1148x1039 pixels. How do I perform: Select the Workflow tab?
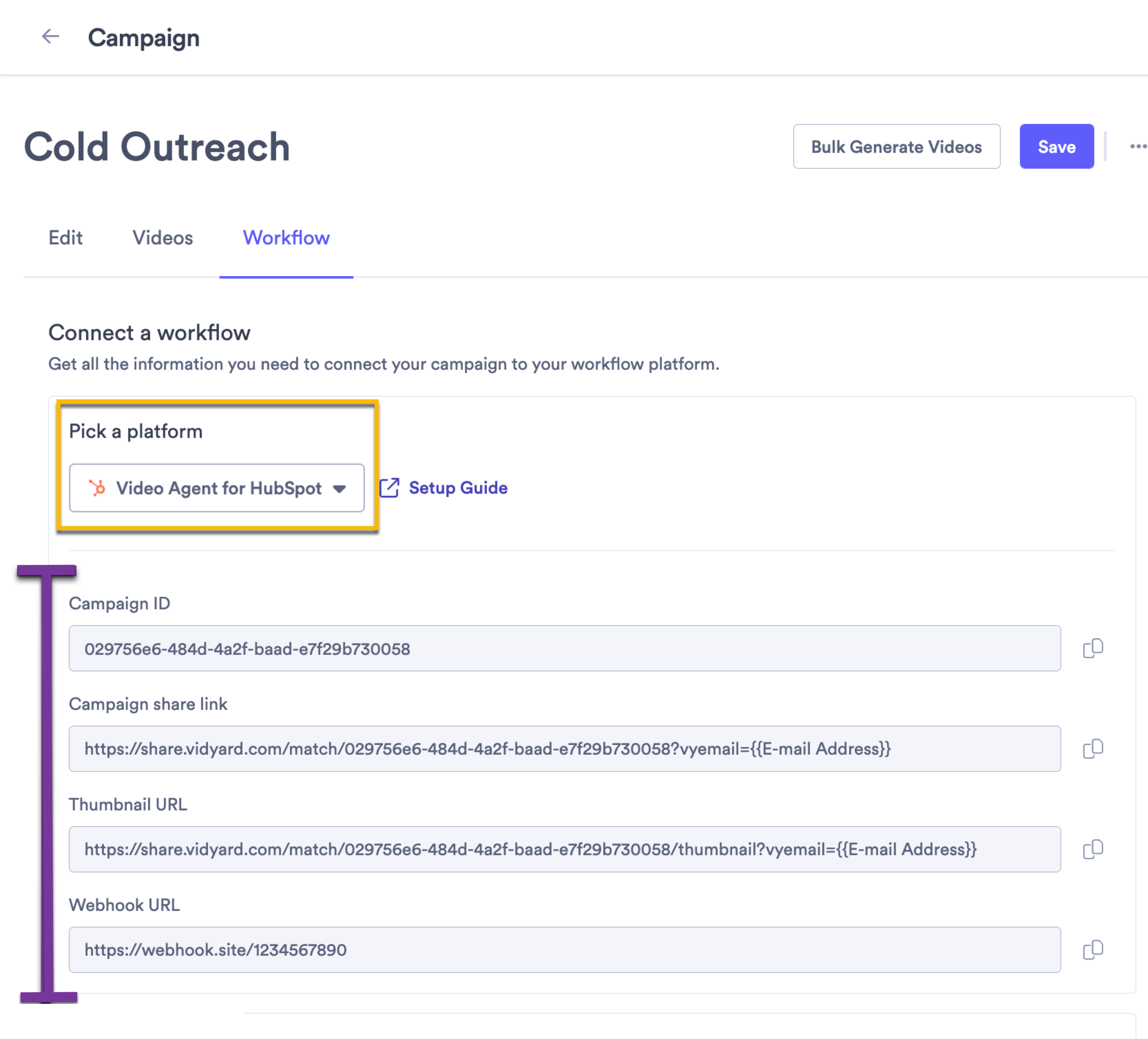coord(286,238)
